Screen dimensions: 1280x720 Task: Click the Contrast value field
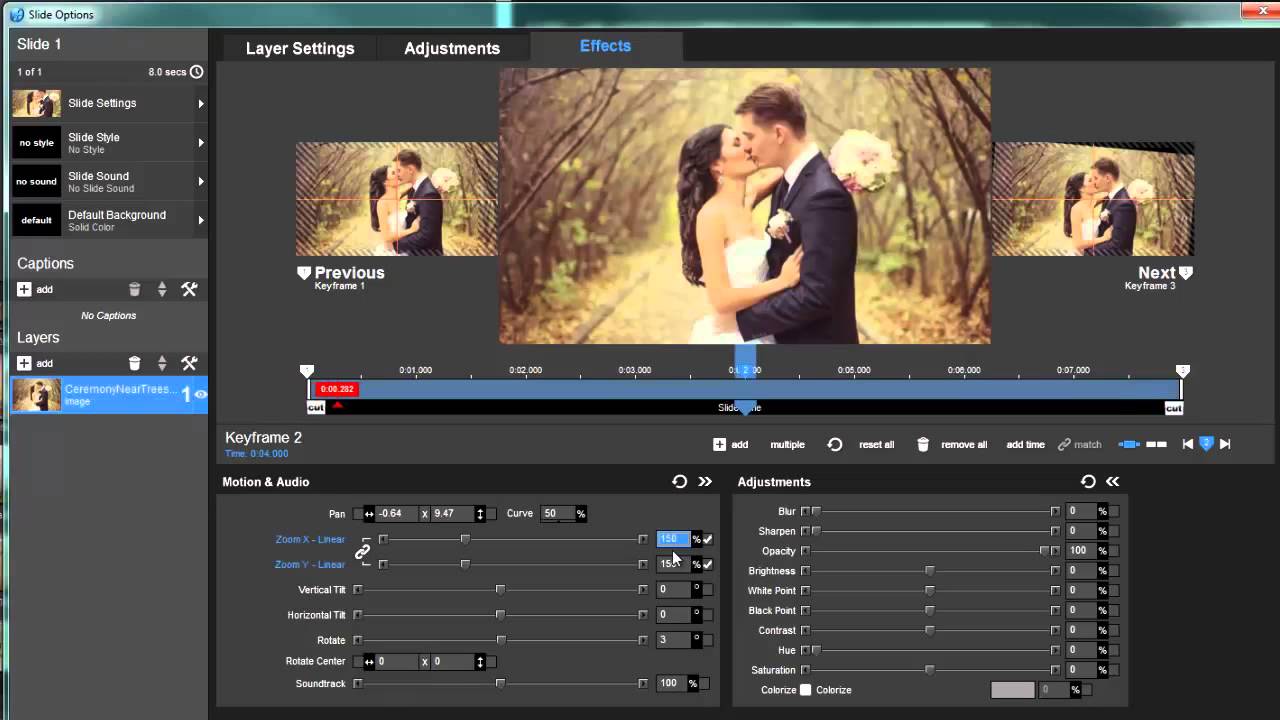(1082, 630)
